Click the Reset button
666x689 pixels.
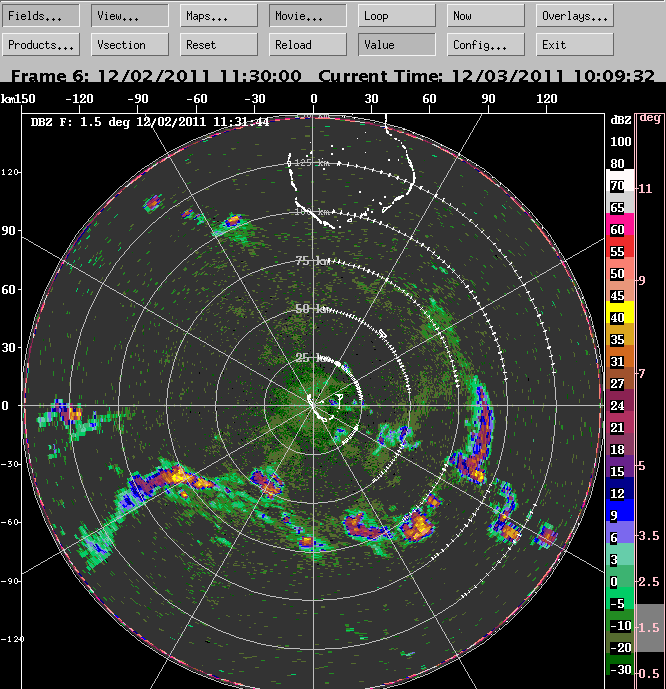pos(219,45)
